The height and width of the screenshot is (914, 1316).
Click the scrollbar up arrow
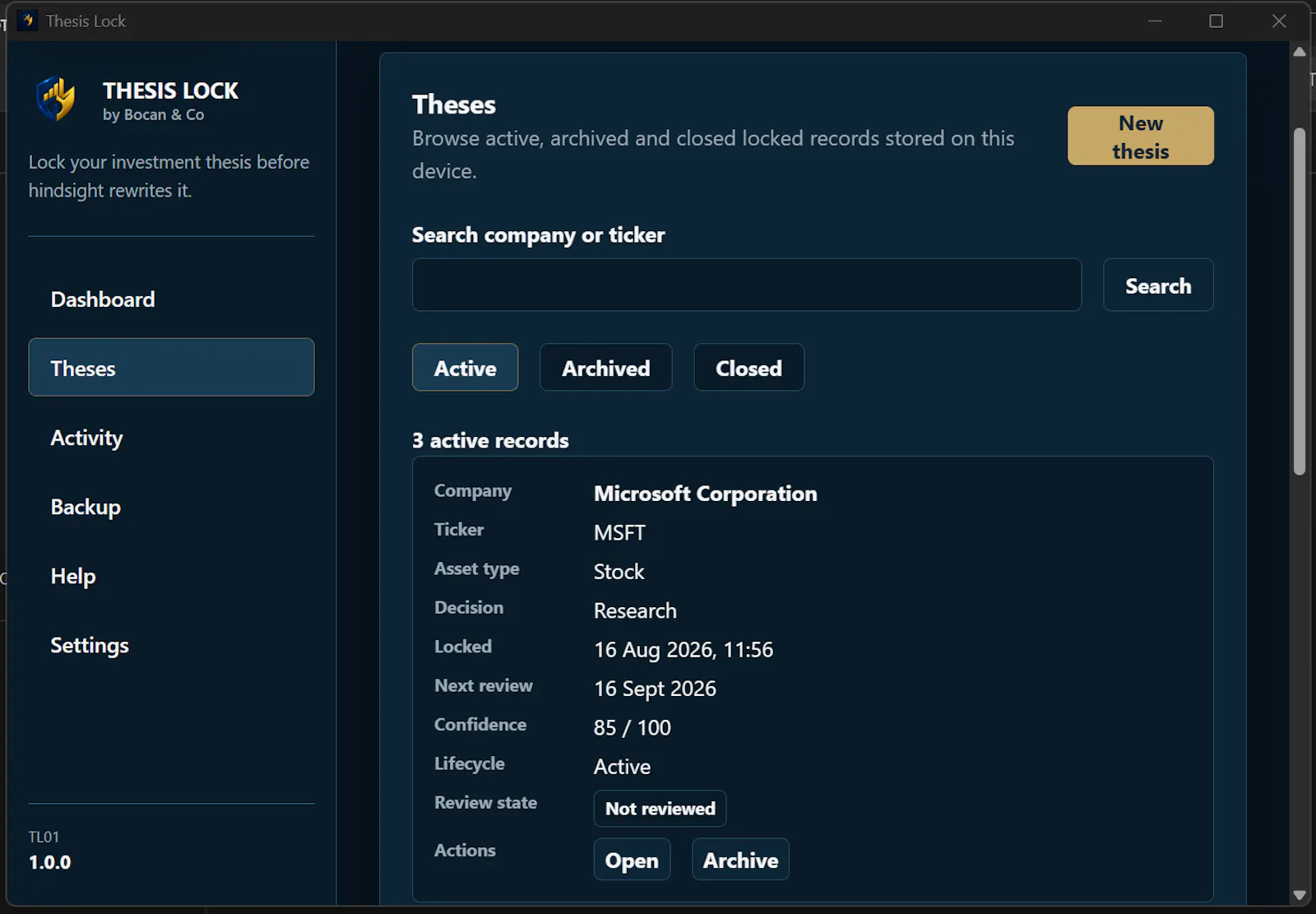coord(1300,52)
